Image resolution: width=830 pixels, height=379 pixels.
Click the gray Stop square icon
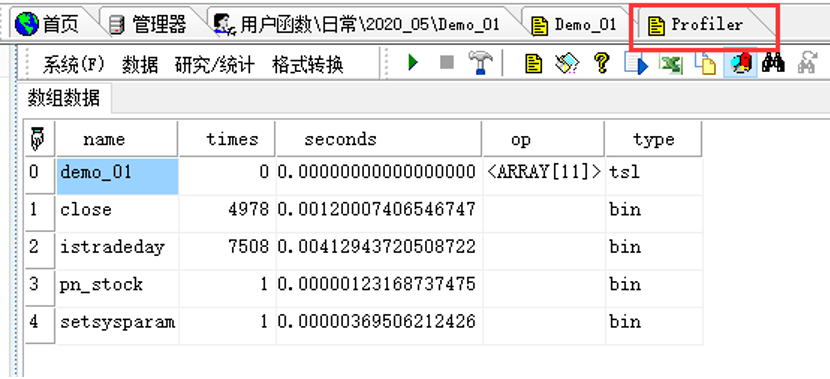[x=447, y=63]
